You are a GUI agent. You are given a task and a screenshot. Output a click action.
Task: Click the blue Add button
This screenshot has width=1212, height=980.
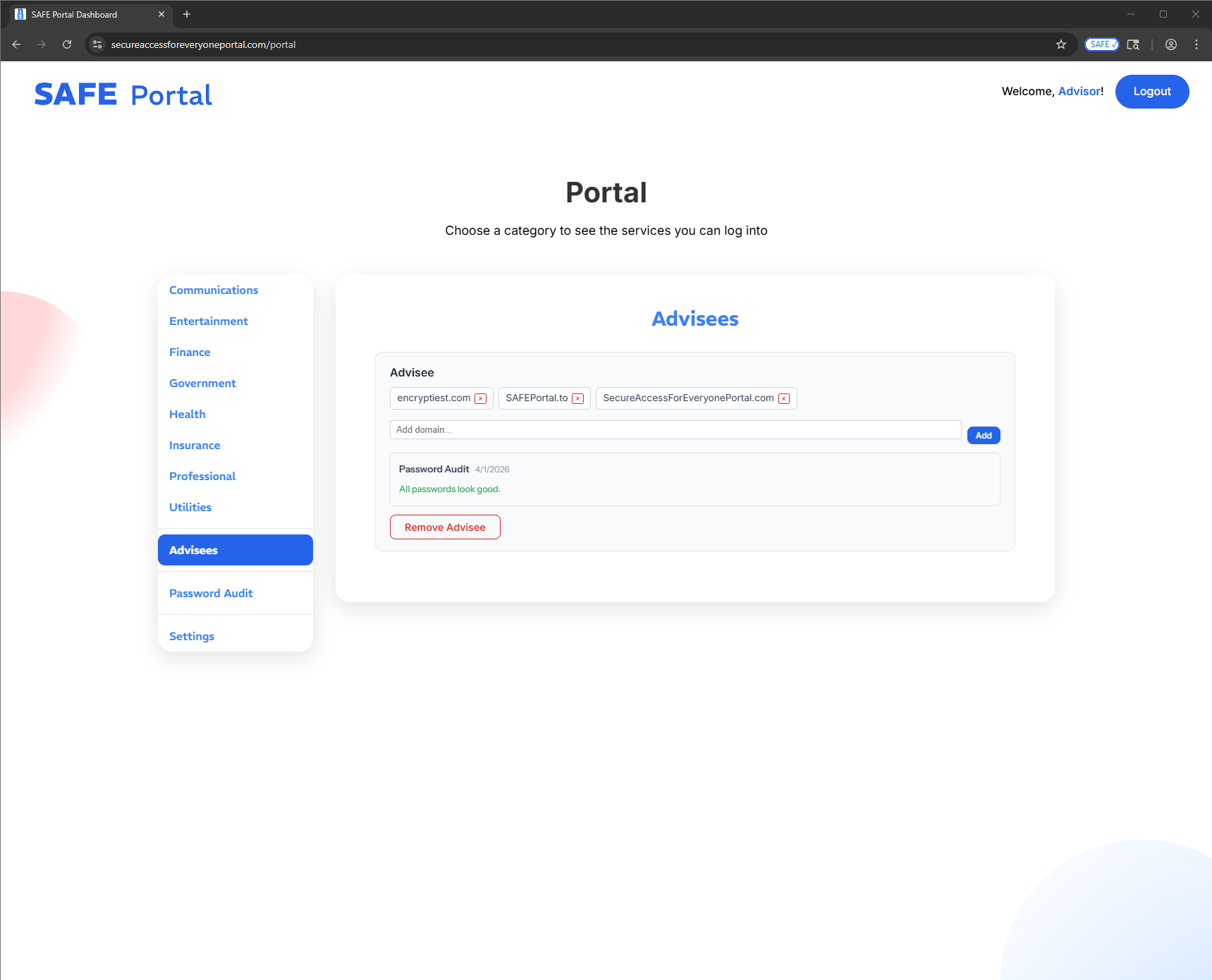[x=984, y=436]
